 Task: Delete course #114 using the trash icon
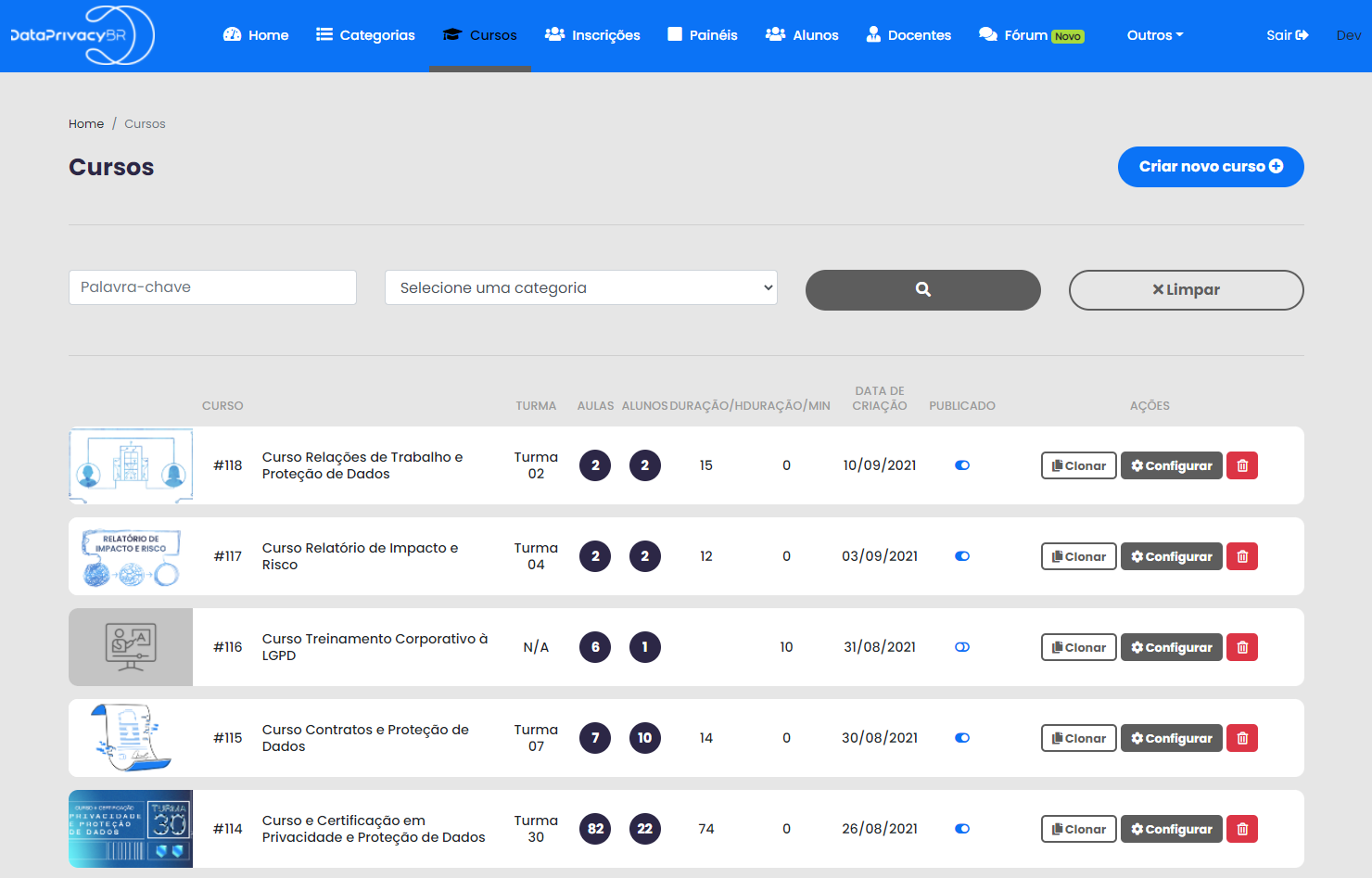click(1241, 829)
